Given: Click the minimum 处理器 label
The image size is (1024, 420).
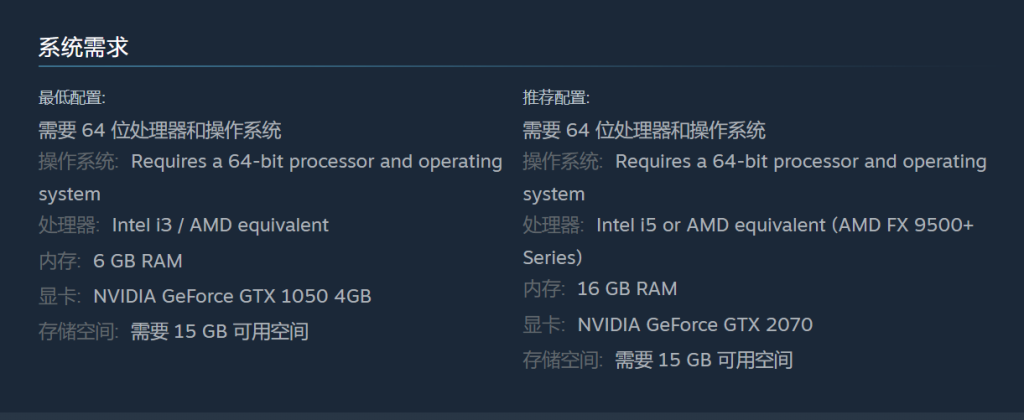Looking at the screenshot, I should coord(69,225).
